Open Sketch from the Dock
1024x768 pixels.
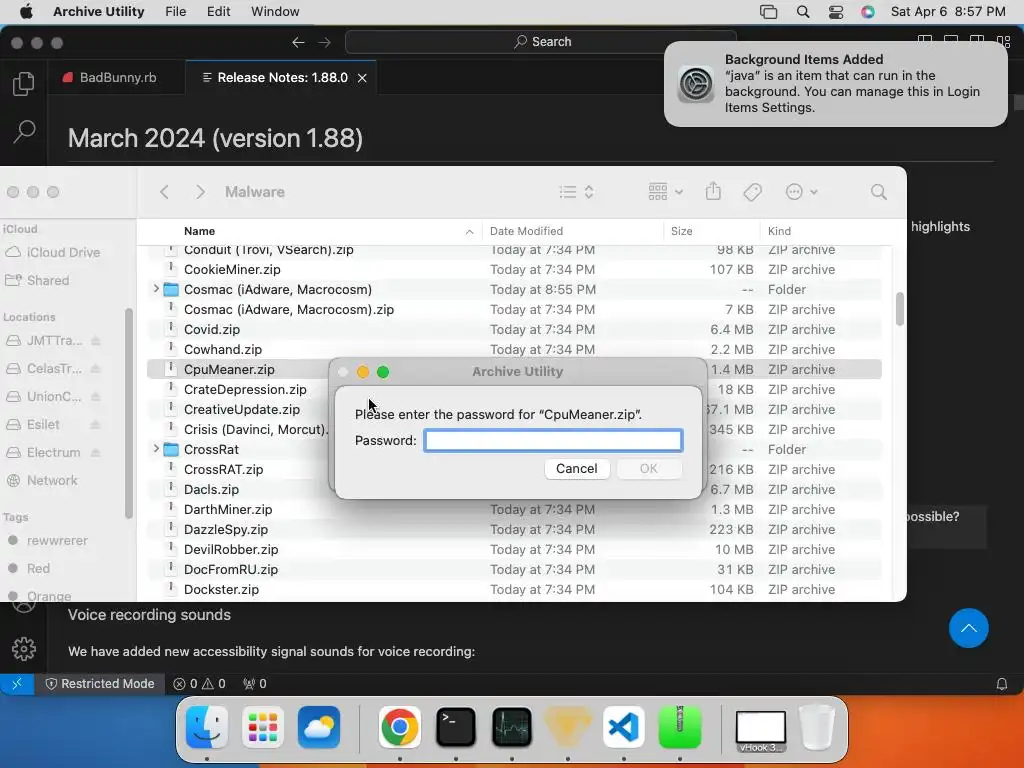(x=568, y=727)
